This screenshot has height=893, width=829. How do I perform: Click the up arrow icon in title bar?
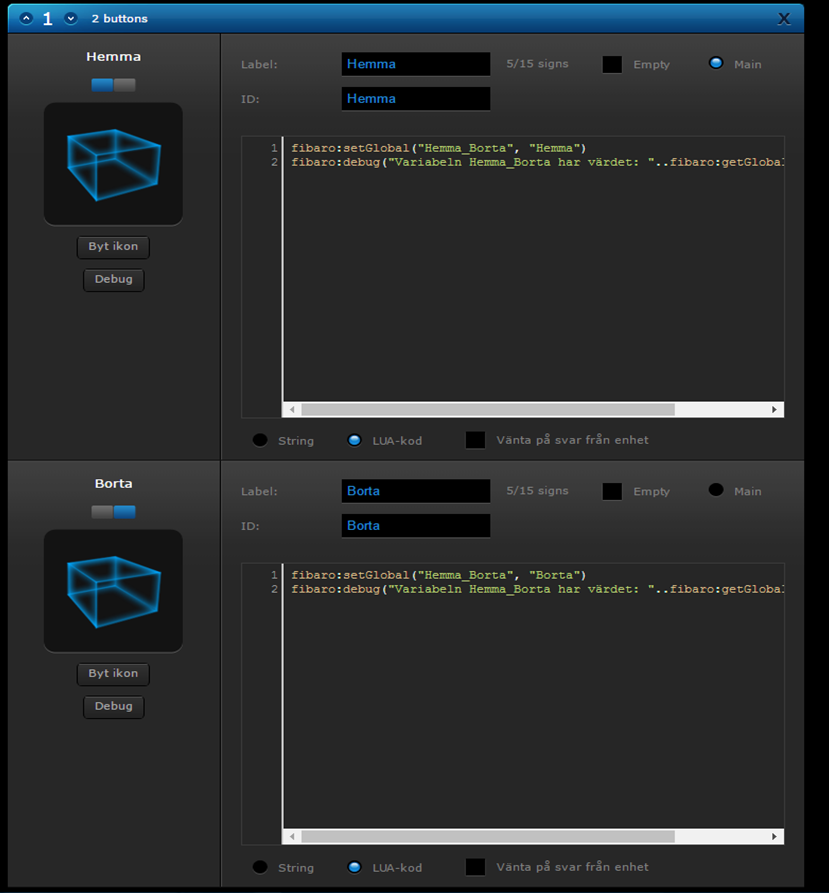coord(26,18)
